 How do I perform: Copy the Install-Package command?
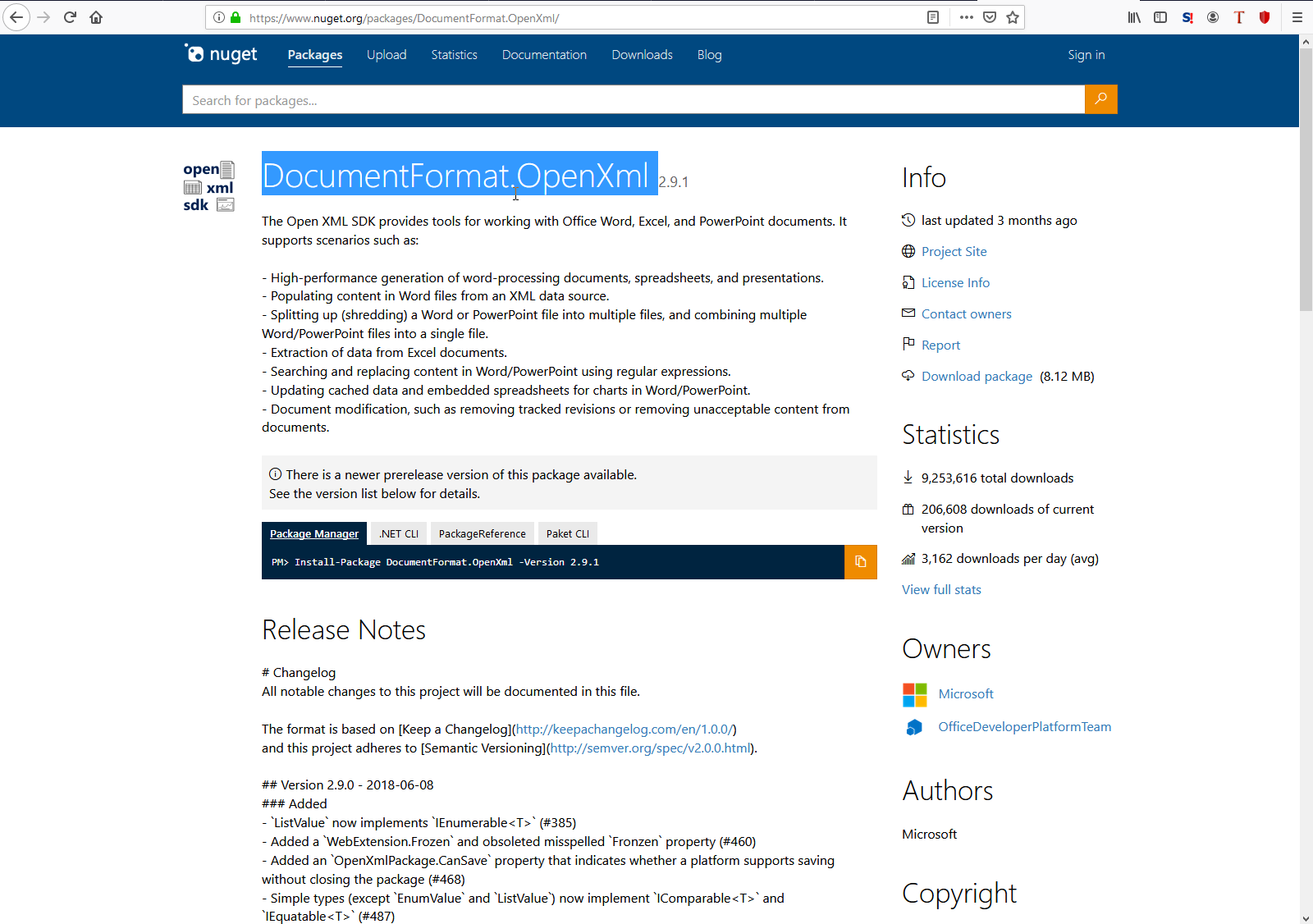point(861,562)
